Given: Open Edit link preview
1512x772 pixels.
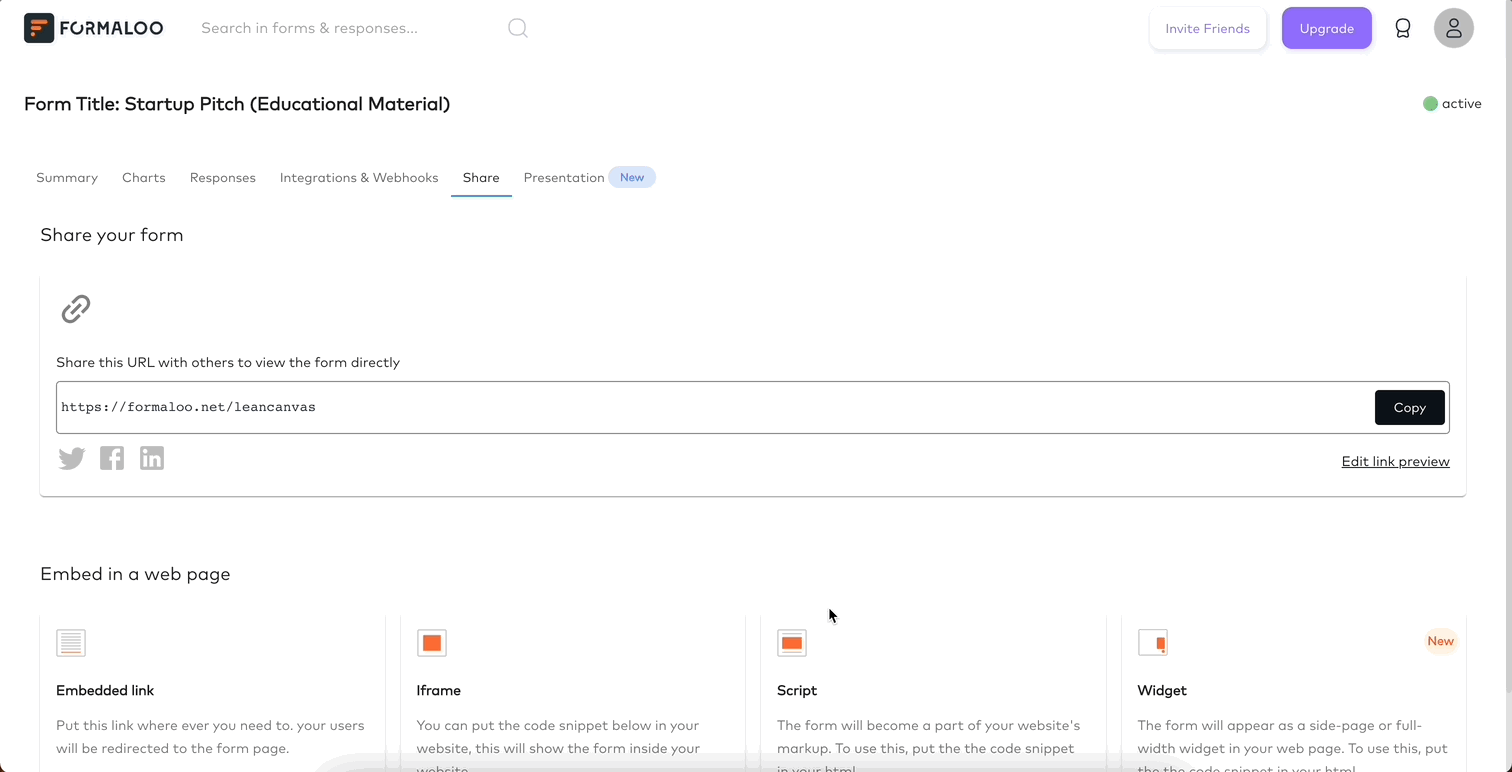Looking at the screenshot, I should 1395,461.
